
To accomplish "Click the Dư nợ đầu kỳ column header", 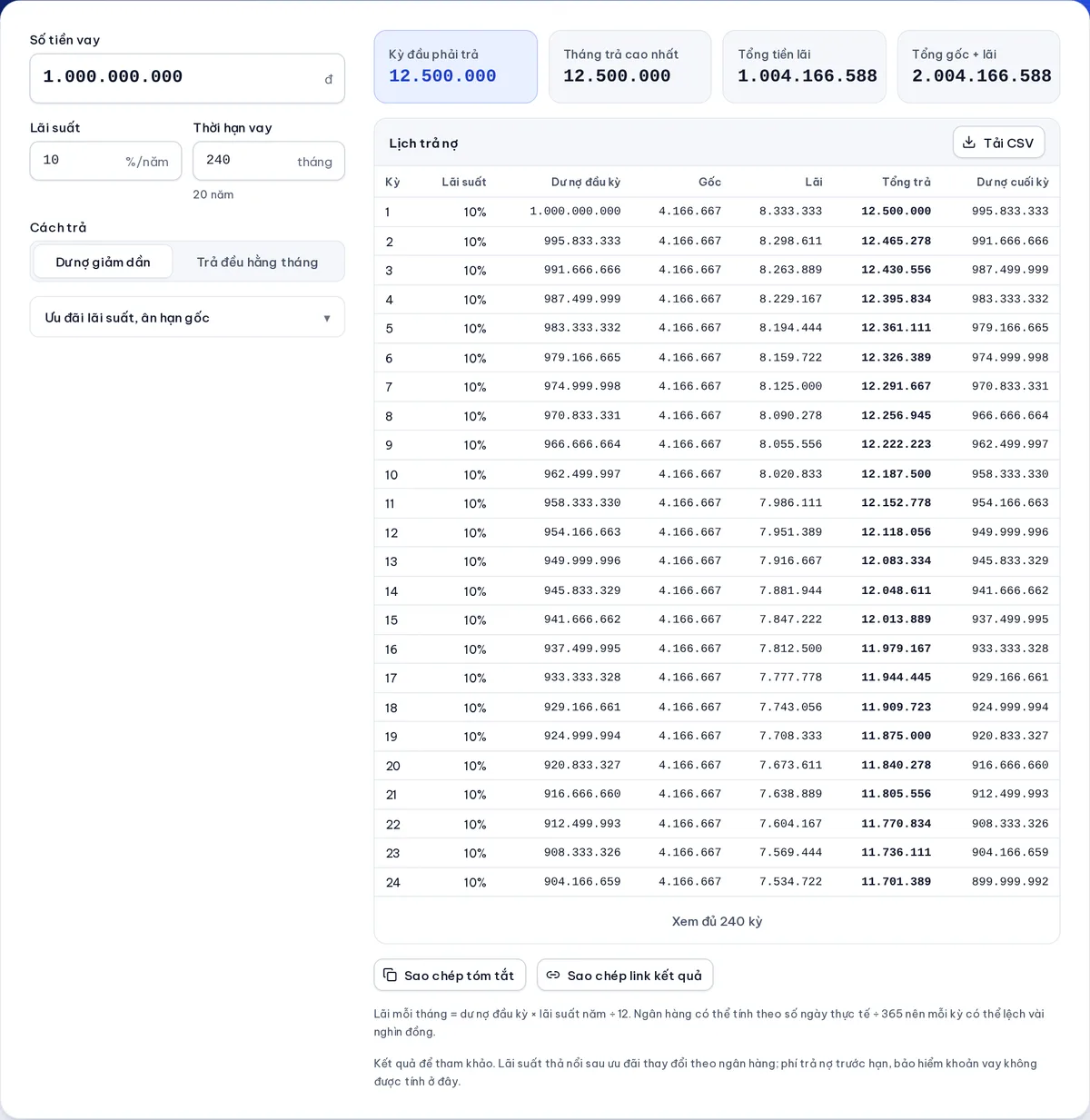I will [x=586, y=182].
